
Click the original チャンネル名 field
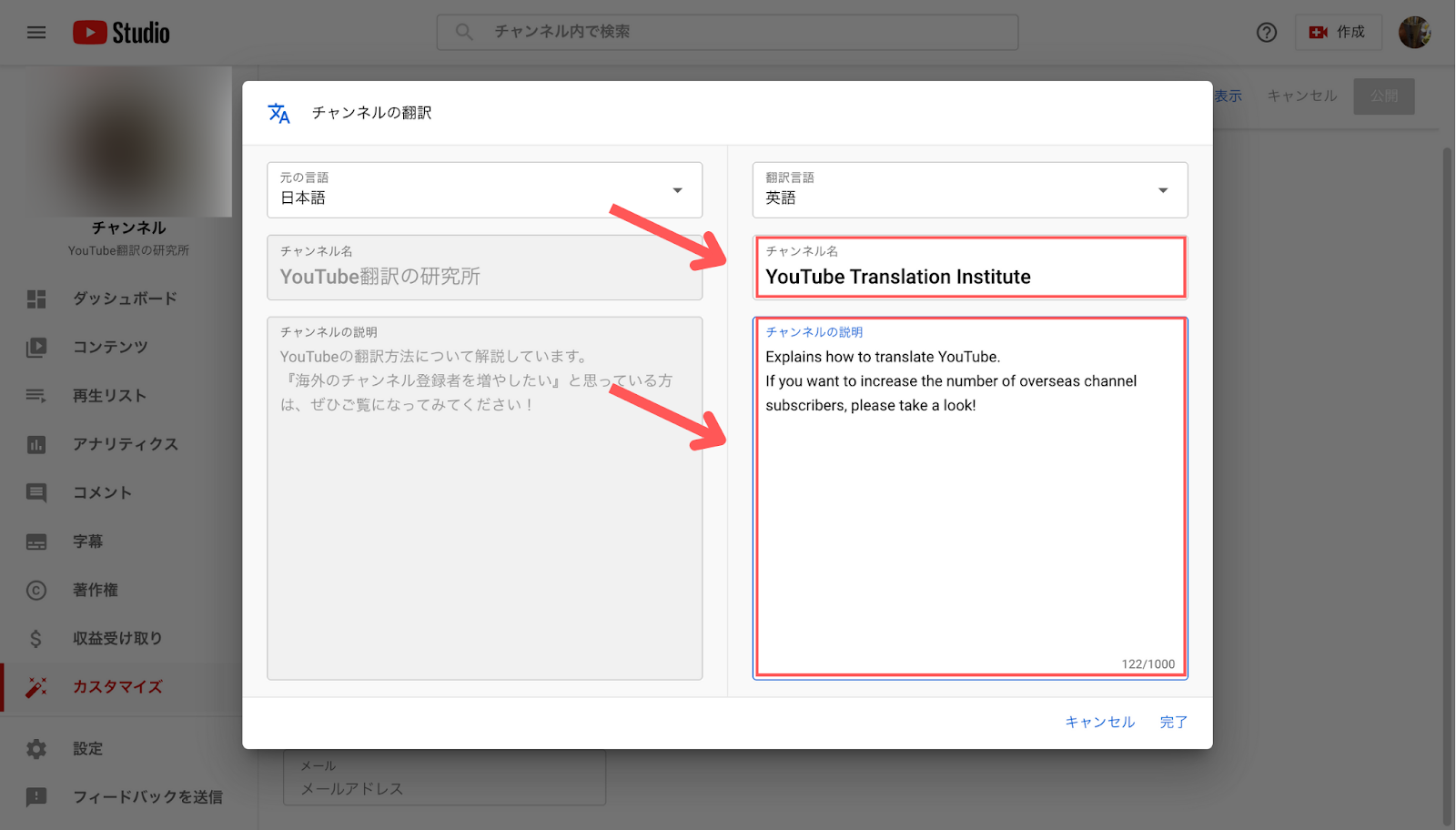[484, 268]
